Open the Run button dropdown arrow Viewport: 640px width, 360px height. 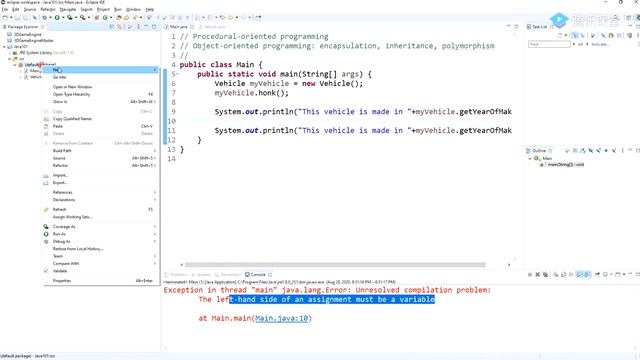point(63,18)
